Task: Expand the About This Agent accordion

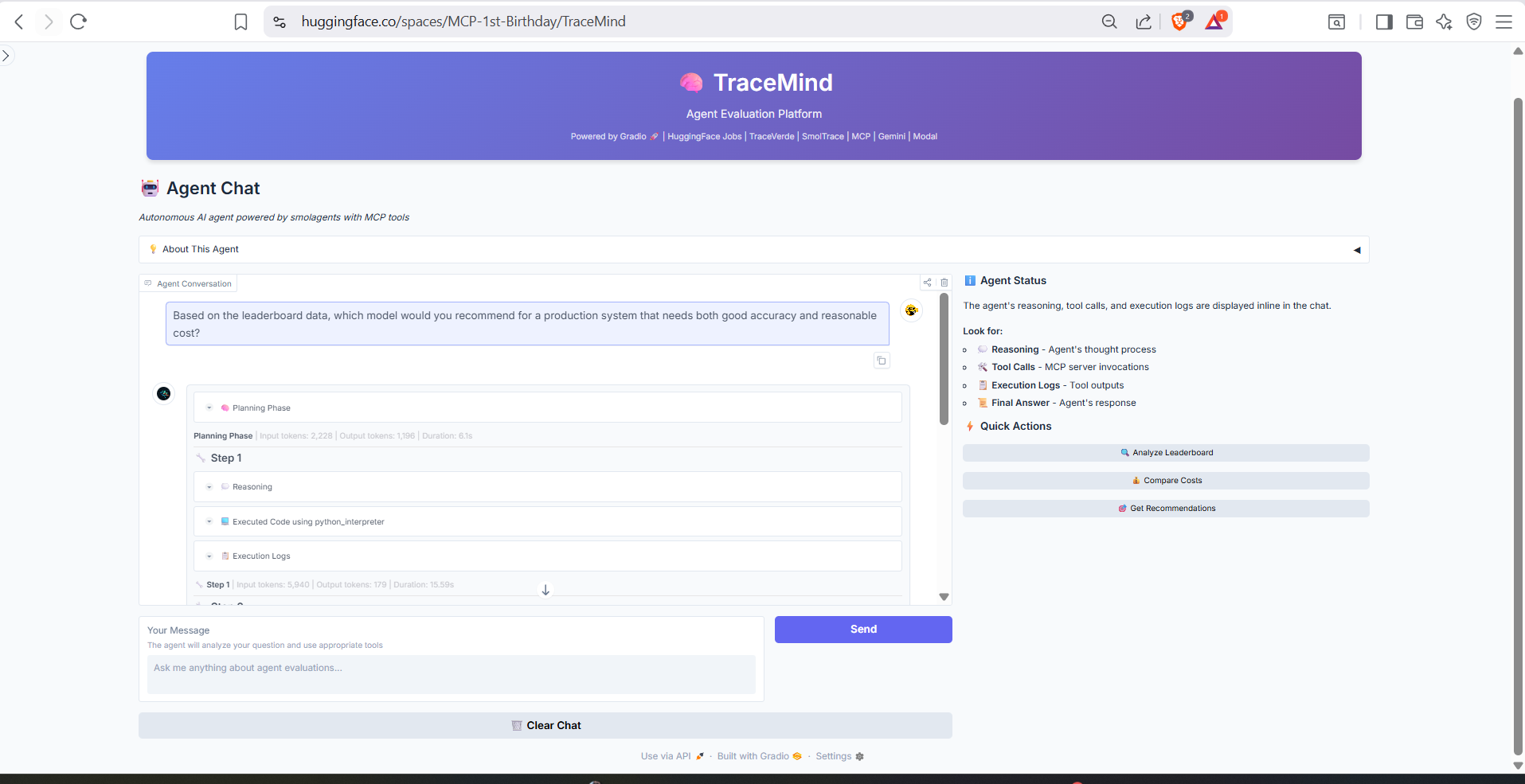Action: click(753, 249)
